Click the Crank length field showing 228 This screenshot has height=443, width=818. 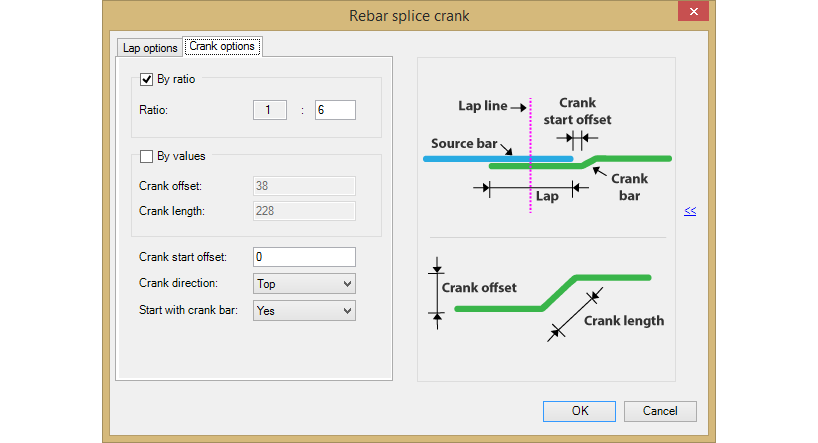point(304,211)
